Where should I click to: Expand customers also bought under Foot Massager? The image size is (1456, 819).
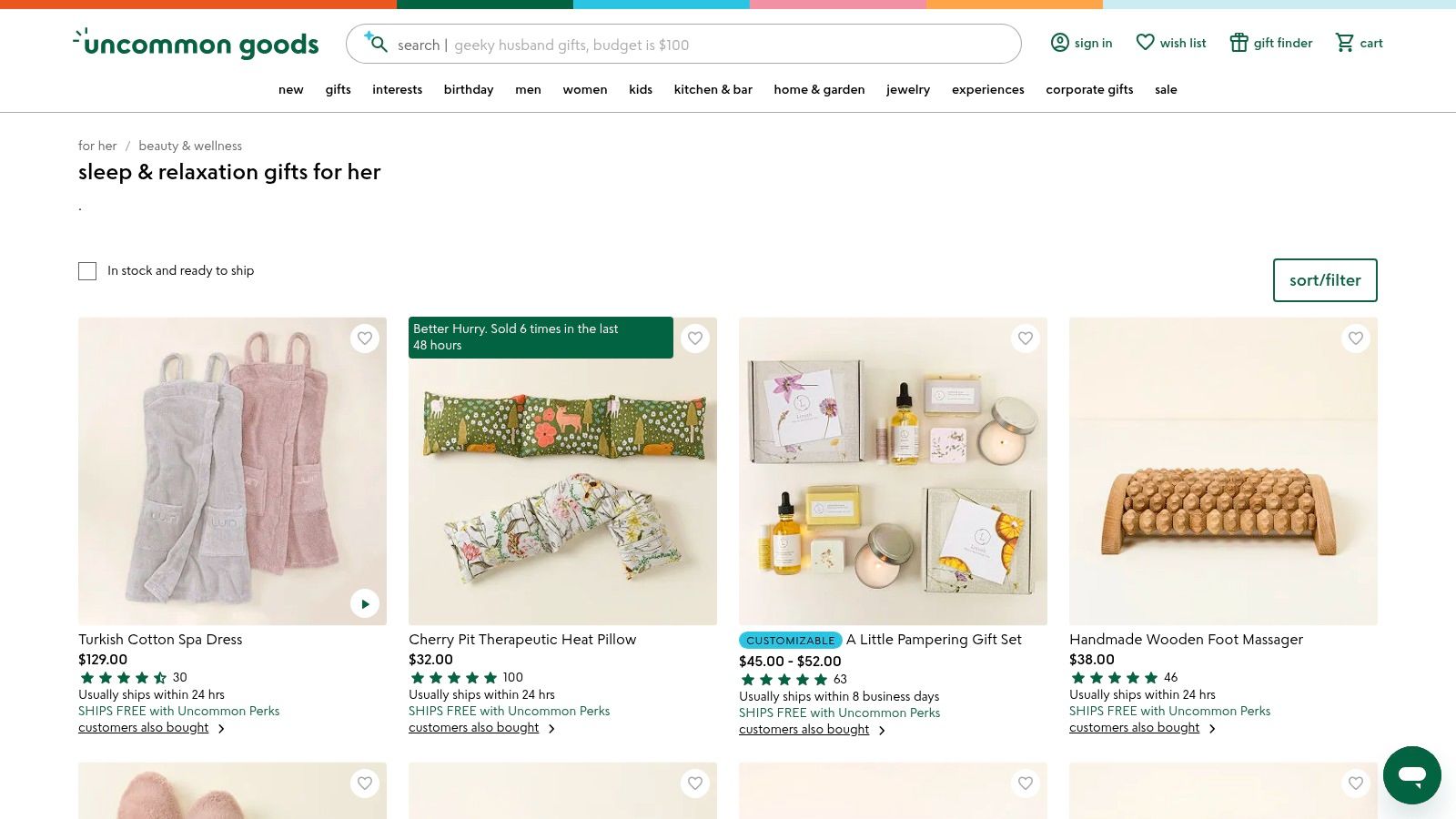[x=1143, y=728]
